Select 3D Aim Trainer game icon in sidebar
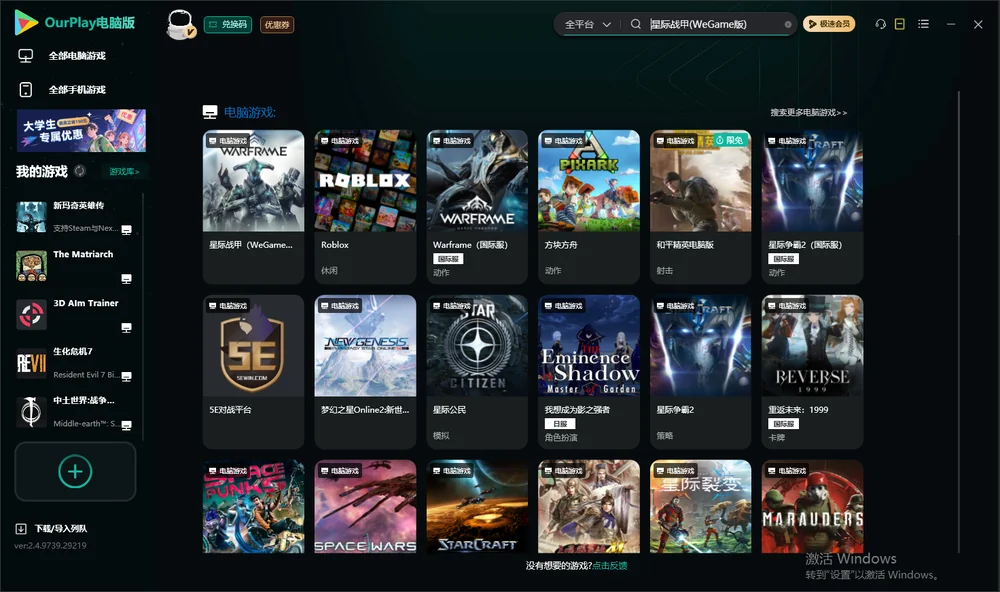The height and width of the screenshot is (592, 1000). pyautogui.click(x=31, y=314)
